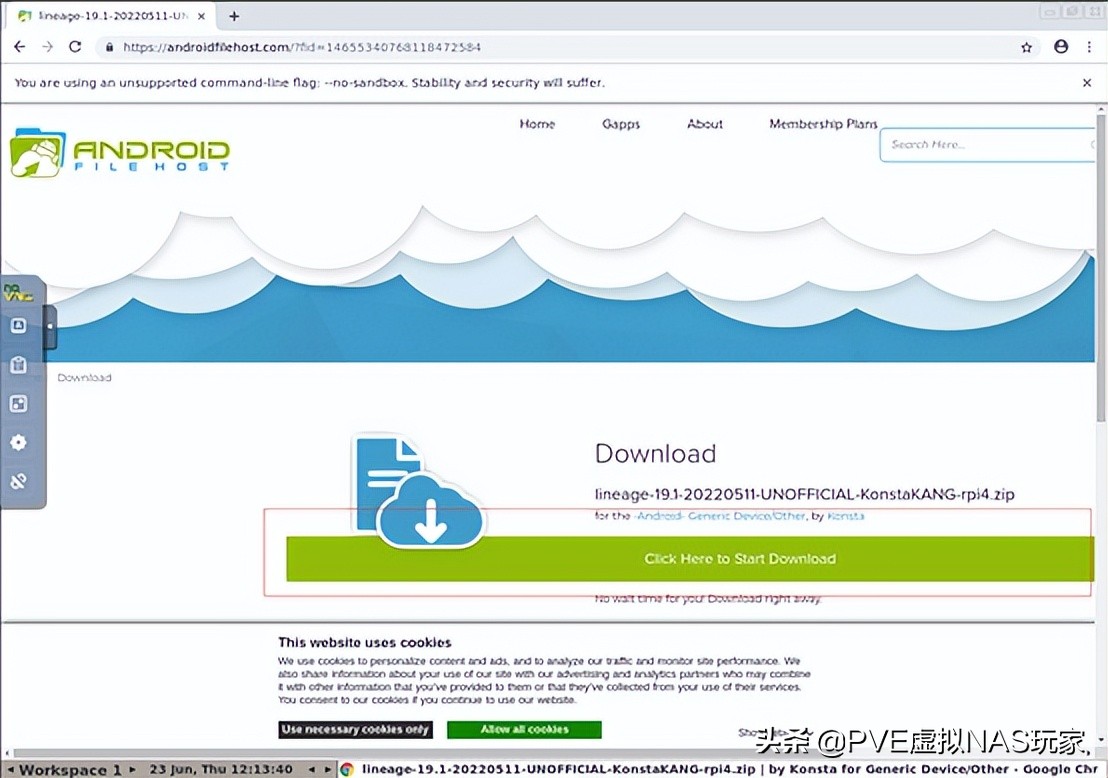Image resolution: width=1108 pixels, height=778 pixels.
Task: Click the page vertical scrollbar
Action: [x=1101, y=269]
